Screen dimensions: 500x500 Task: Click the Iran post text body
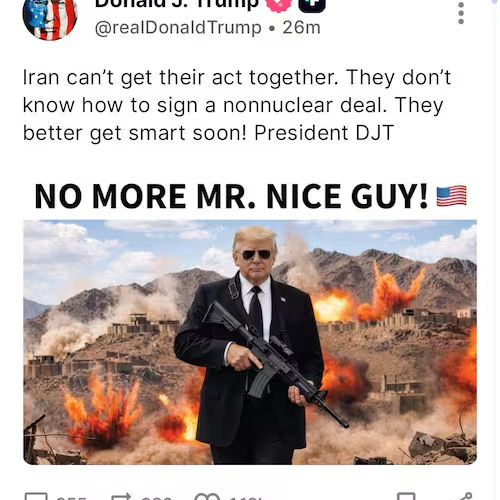coord(237,105)
